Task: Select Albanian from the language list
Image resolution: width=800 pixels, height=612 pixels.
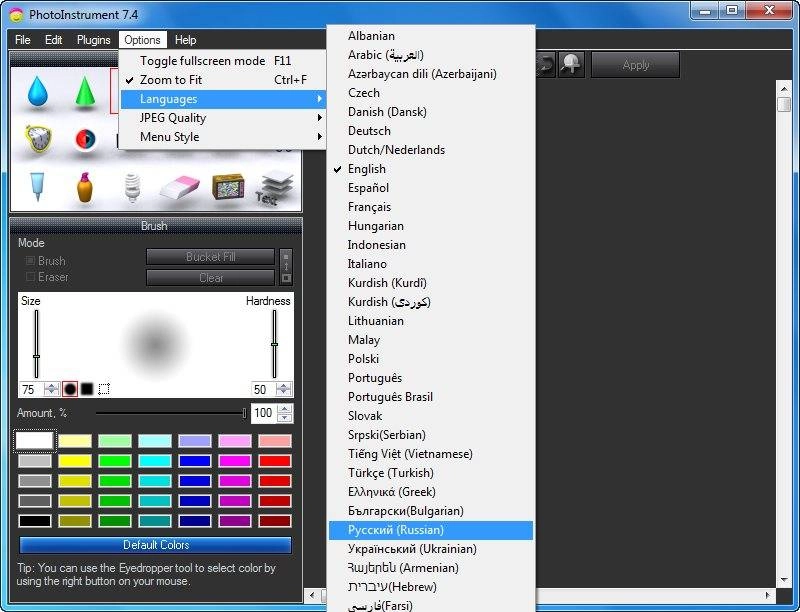Action: click(431, 36)
